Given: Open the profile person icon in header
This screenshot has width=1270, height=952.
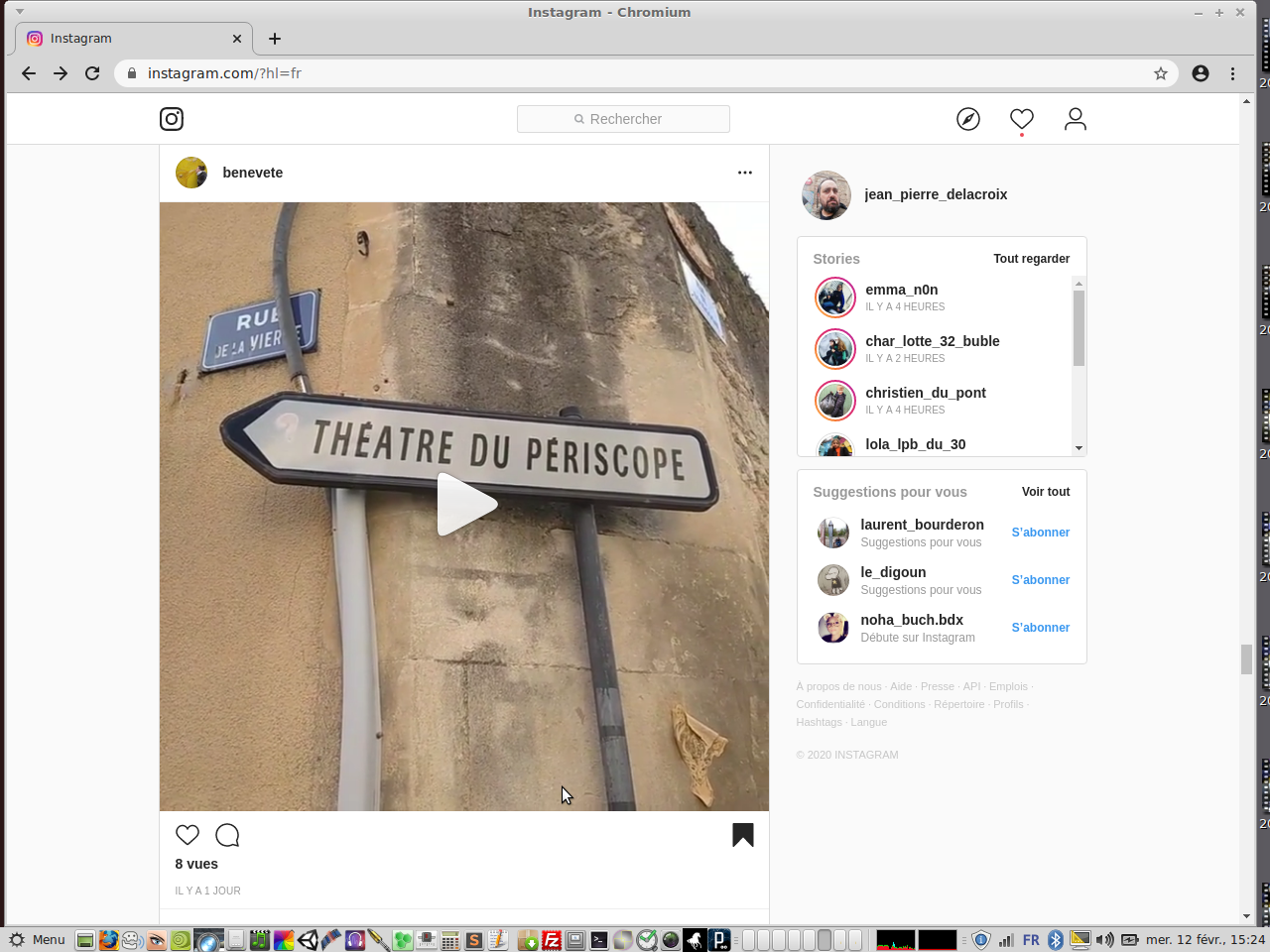Looking at the screenshot, I should [x=1075, y=119].
